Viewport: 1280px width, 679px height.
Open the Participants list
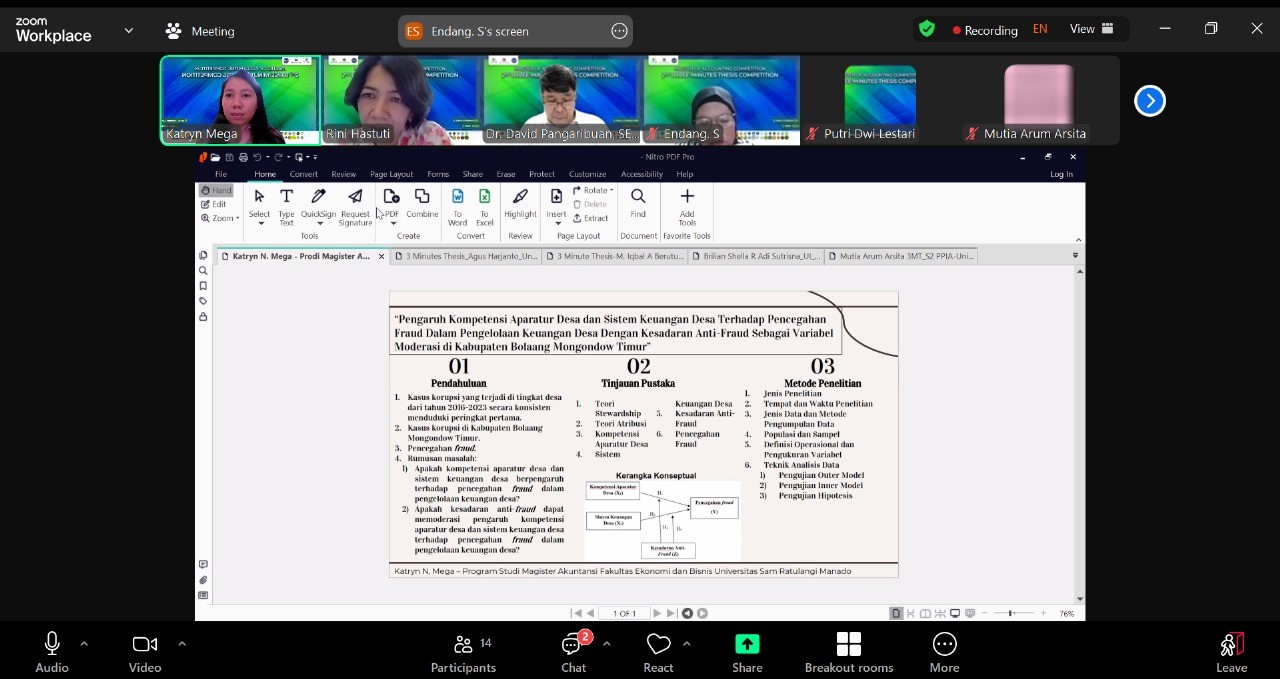tap(463, 645)
